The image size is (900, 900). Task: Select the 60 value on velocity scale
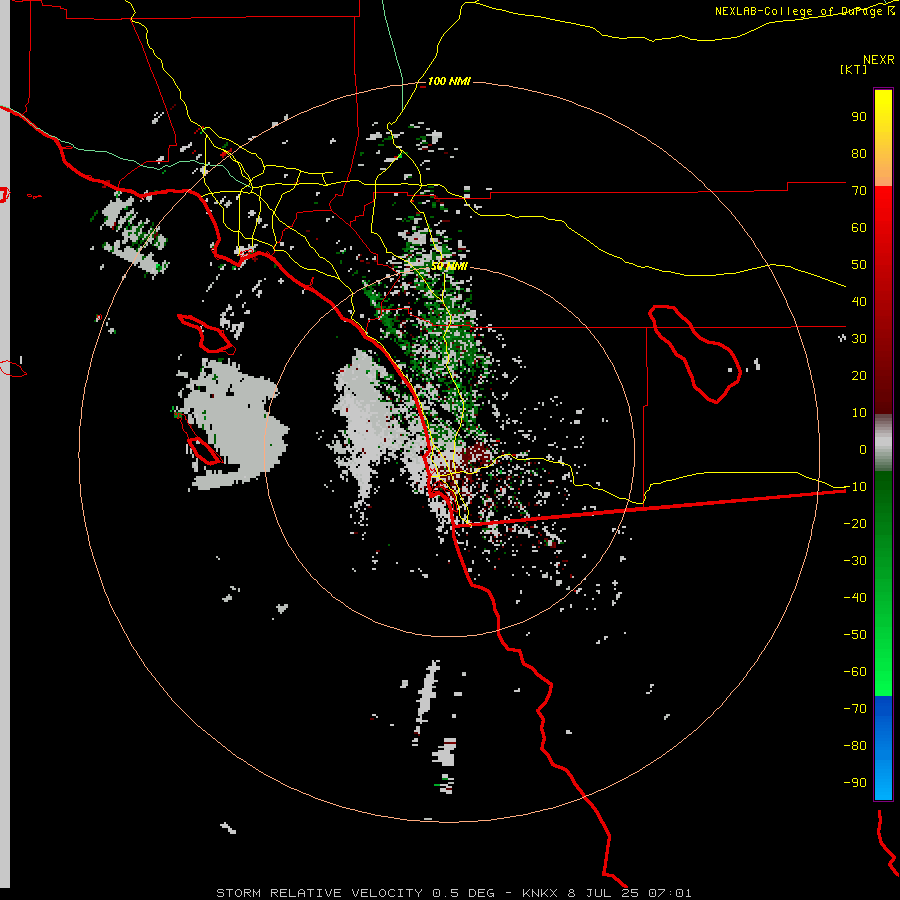click(x=859, y=228)
